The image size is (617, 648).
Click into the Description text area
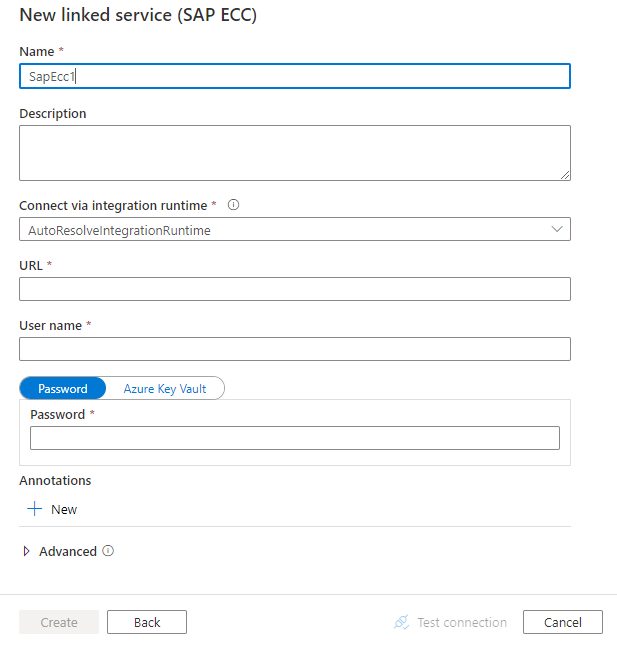pyautogui.click(x=294, y=153)
